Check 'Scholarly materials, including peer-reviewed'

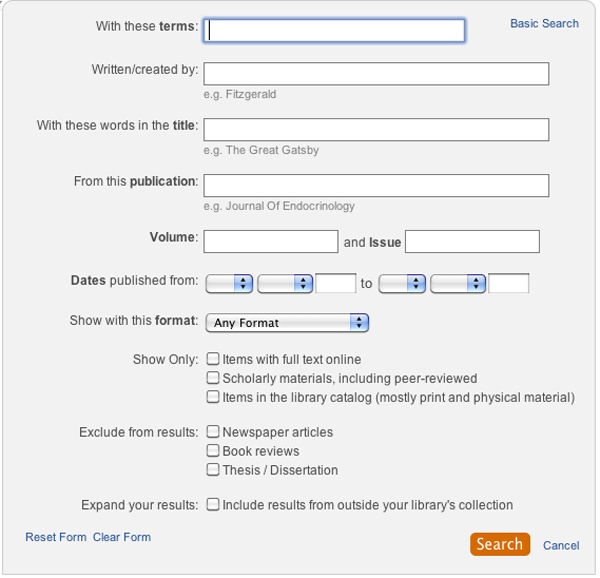[x=213, y=378]
